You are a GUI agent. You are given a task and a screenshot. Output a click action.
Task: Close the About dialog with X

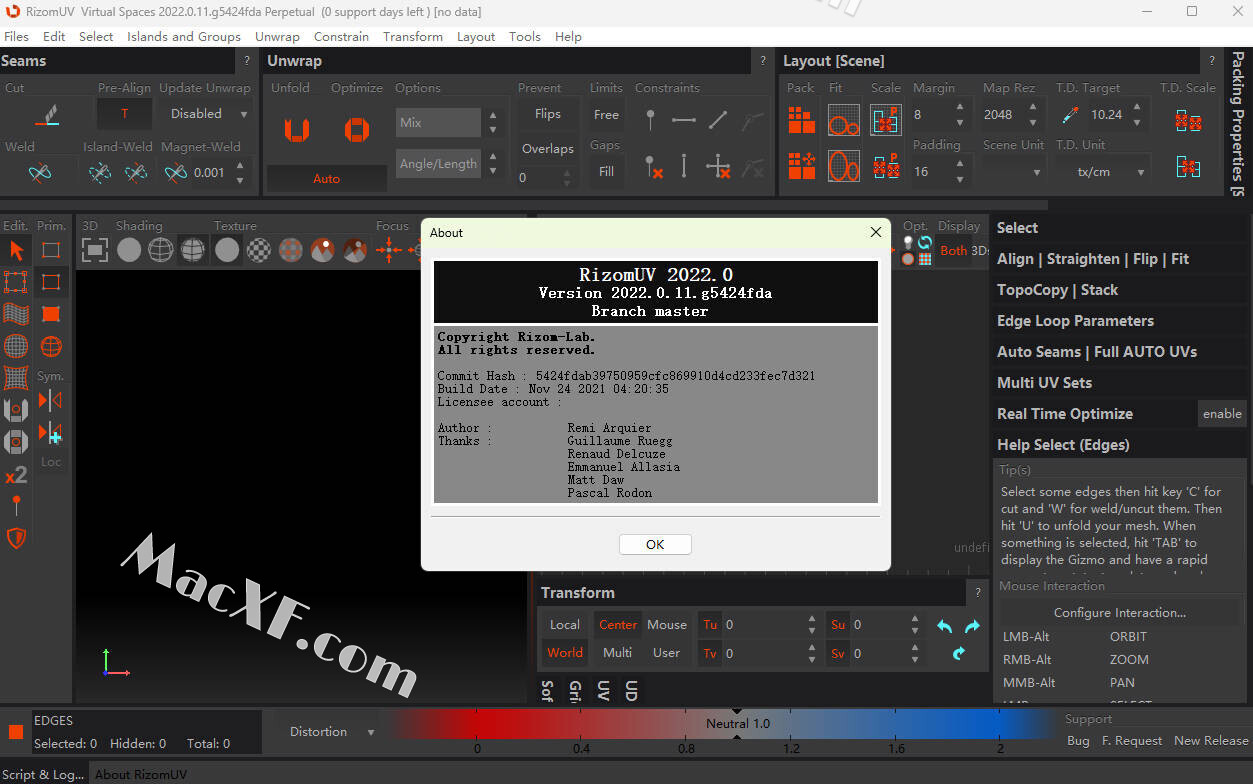click(876, 232)
